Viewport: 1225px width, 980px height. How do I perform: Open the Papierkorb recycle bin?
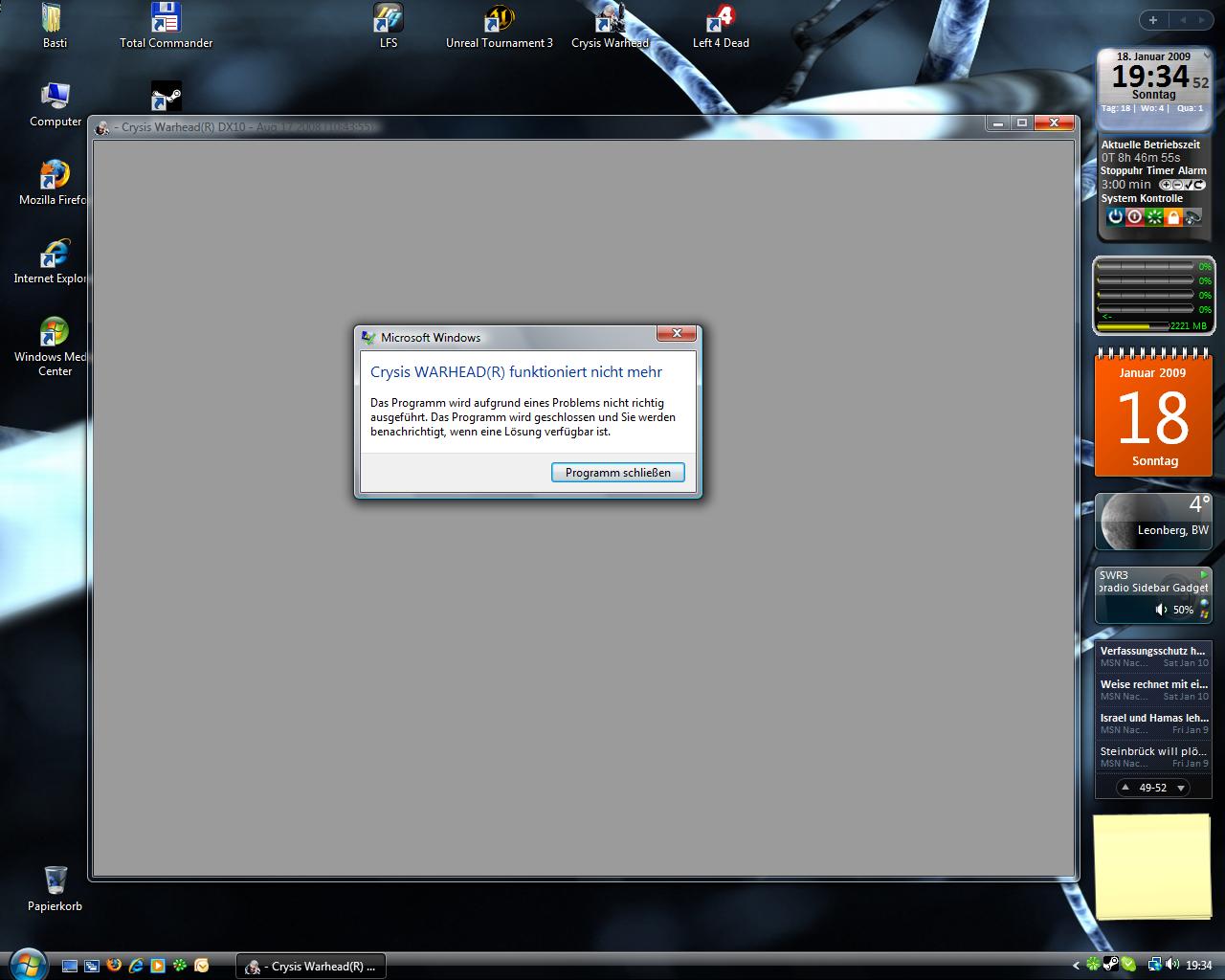(55, 889)
